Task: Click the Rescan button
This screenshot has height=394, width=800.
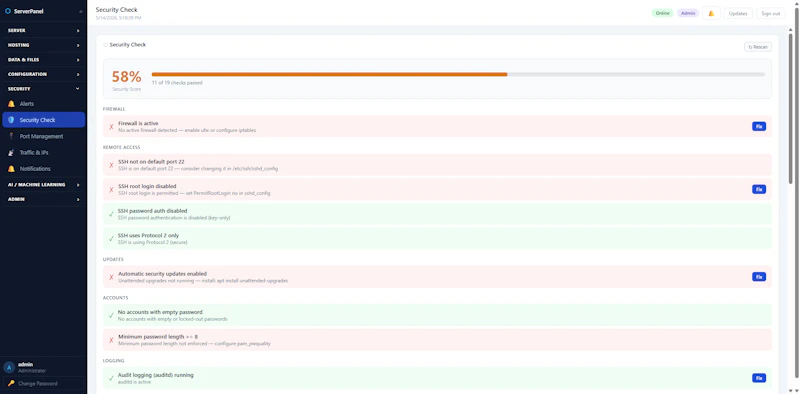Action: (x=758, y=47)
